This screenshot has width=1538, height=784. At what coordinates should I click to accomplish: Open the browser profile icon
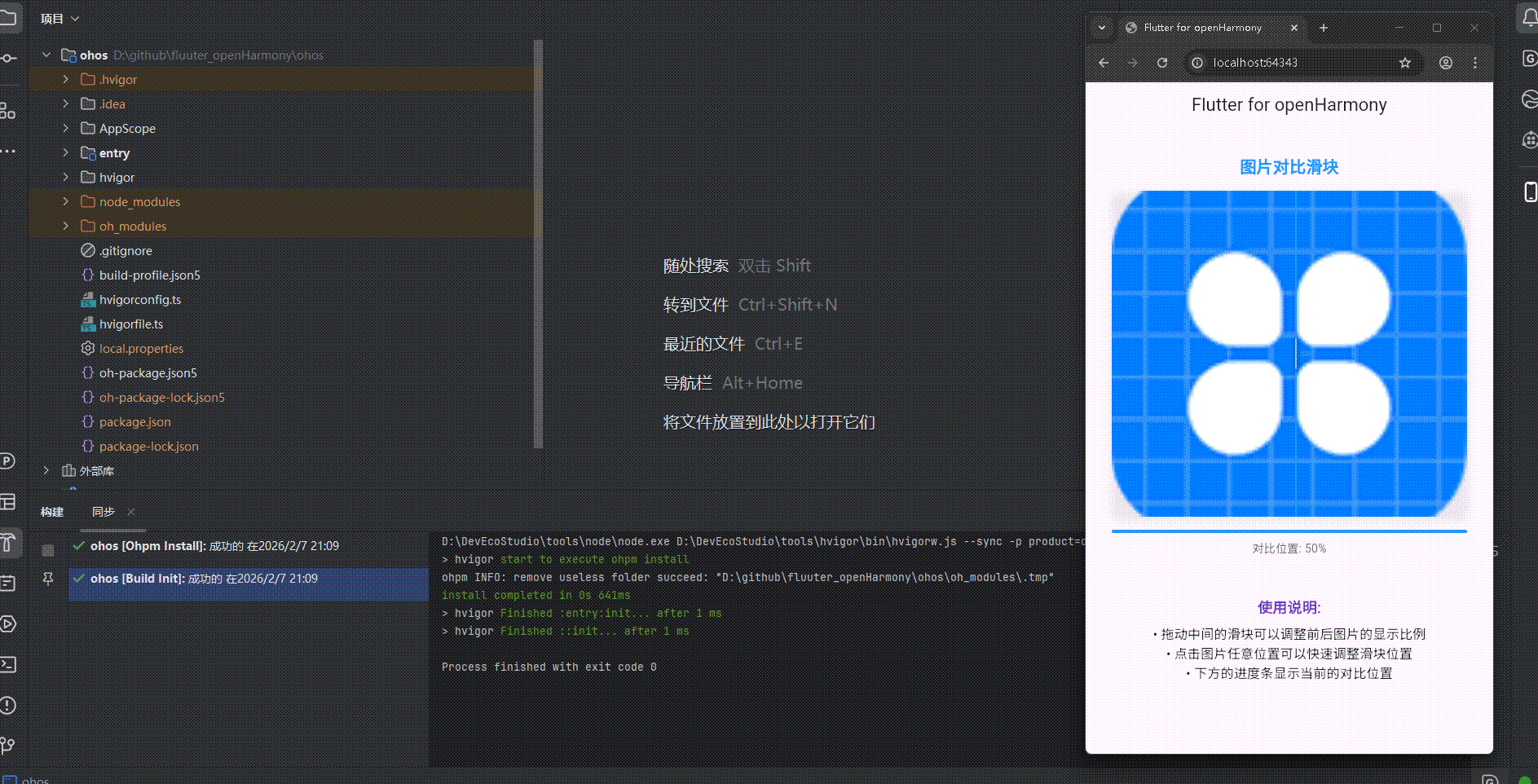click(1446, 63)
